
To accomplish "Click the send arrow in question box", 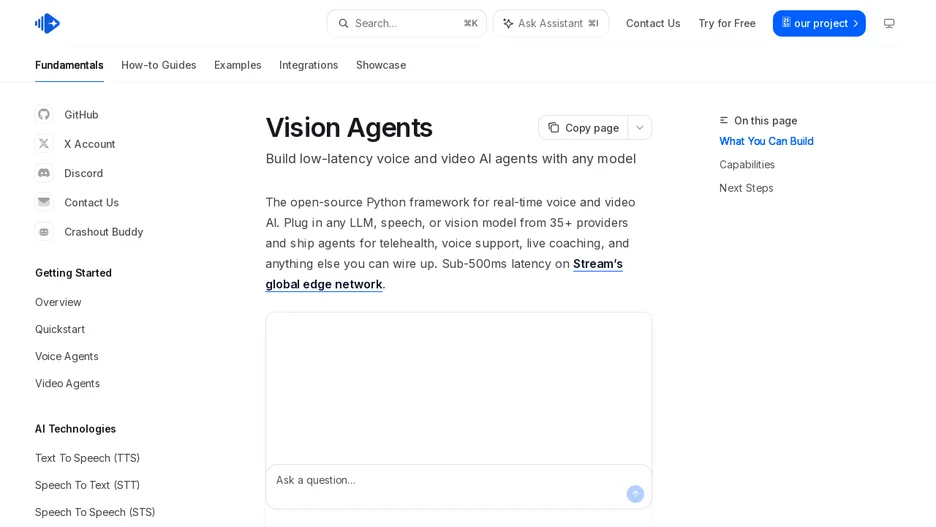I will click(x=635, y=494).
